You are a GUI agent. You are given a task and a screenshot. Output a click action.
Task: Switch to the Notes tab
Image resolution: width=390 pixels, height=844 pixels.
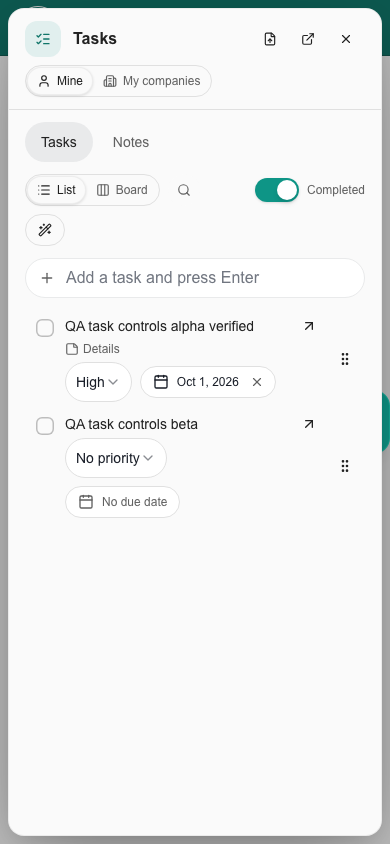point(131,142)
